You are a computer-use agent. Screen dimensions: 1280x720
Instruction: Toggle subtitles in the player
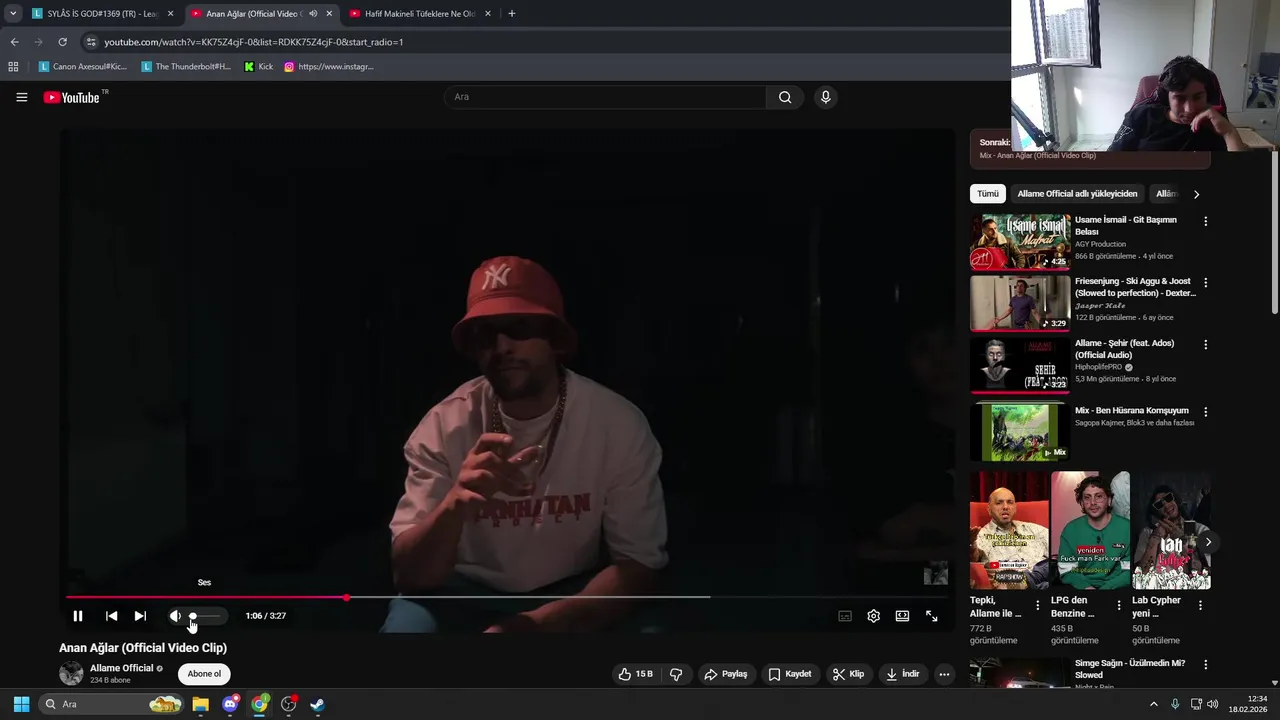(x=845, y=616)
